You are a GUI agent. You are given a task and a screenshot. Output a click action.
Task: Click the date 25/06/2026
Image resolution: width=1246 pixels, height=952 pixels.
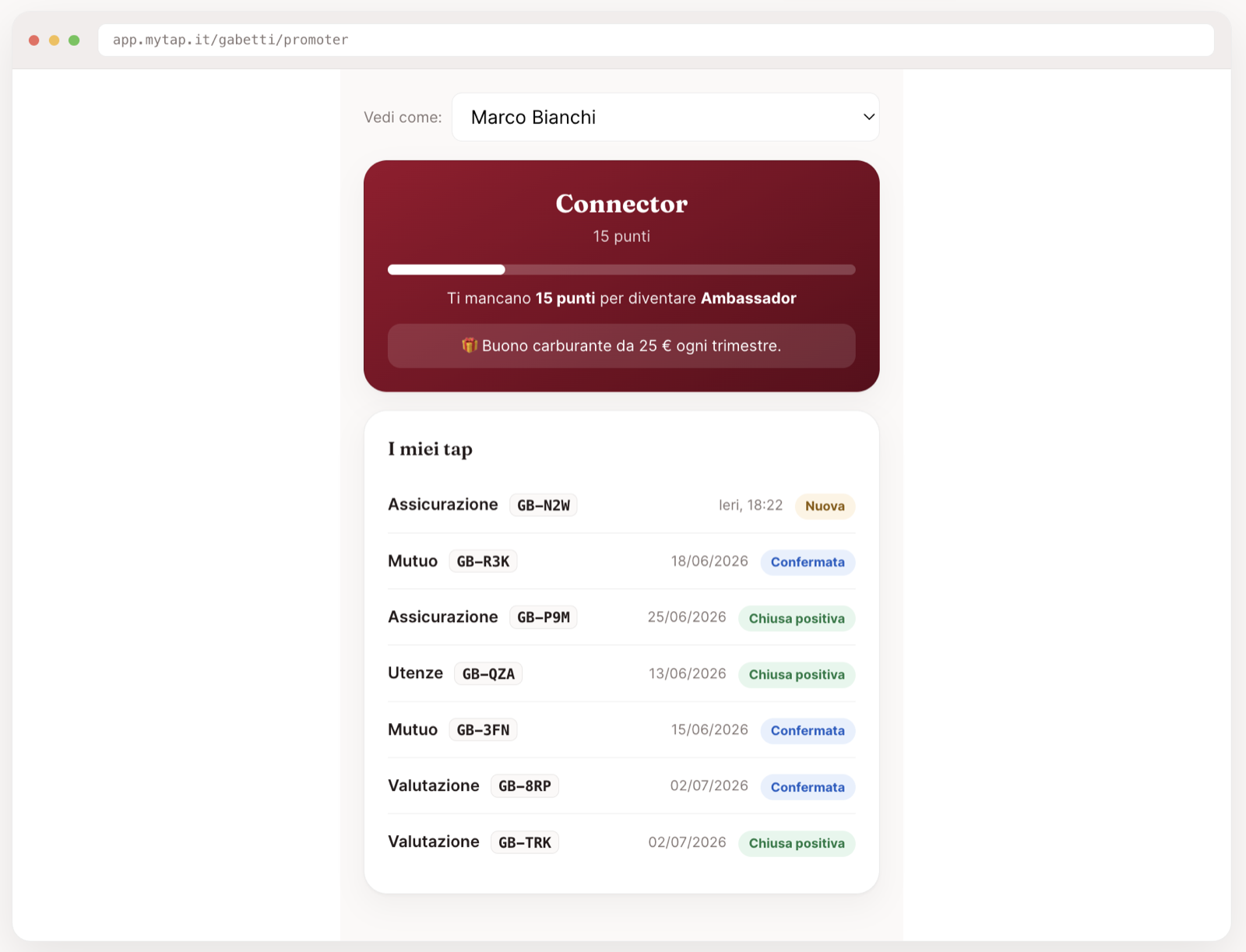pos(687,617)
